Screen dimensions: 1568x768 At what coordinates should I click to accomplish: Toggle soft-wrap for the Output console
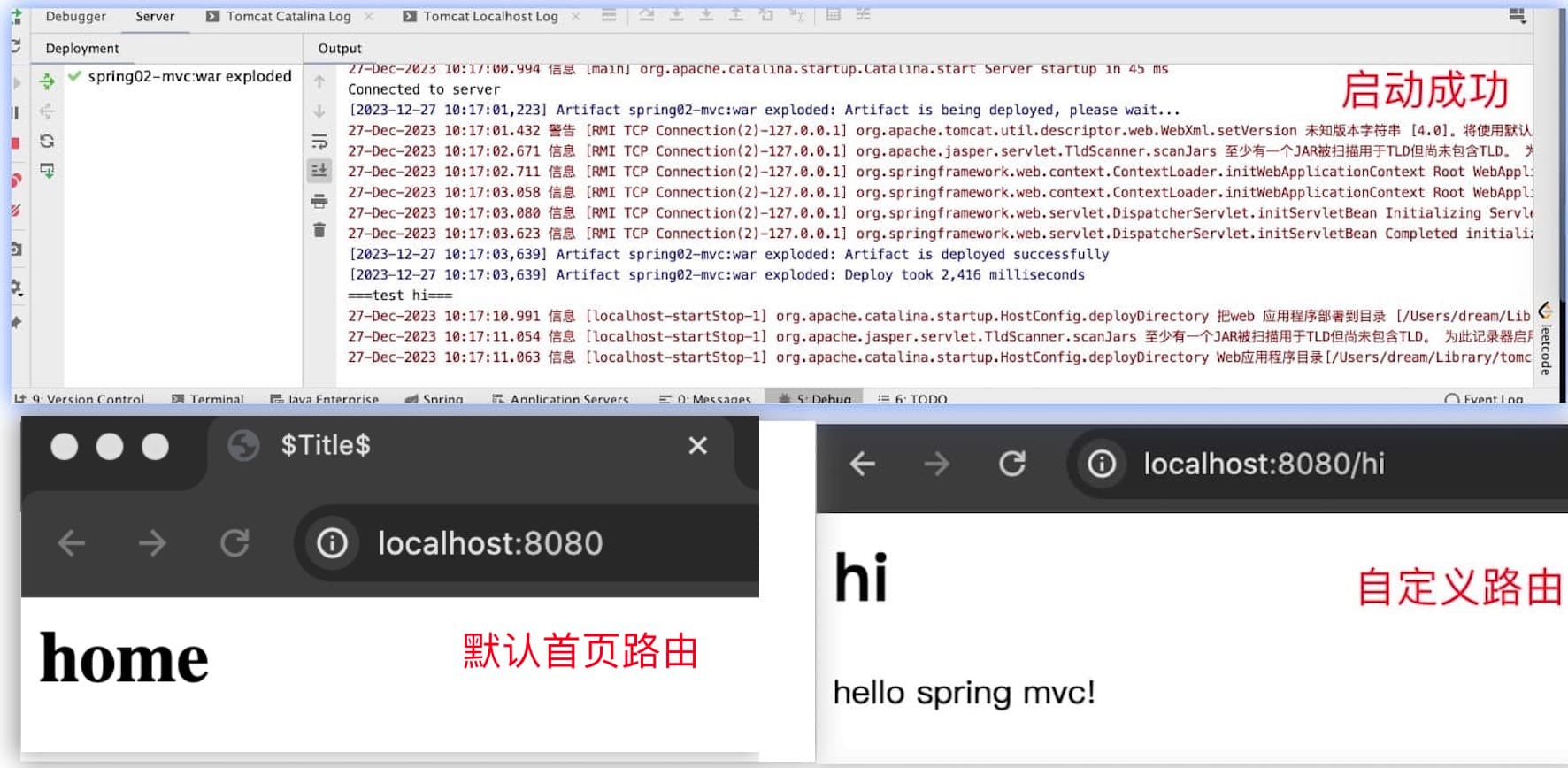point(319,142)
